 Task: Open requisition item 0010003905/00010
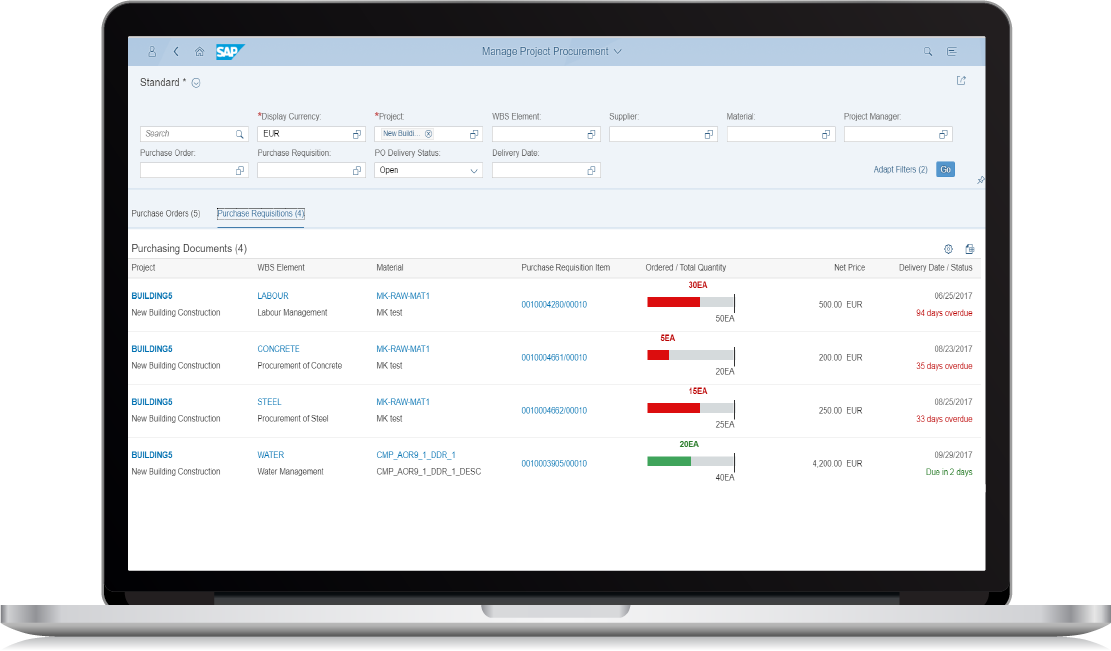click(x=554, y=464)
